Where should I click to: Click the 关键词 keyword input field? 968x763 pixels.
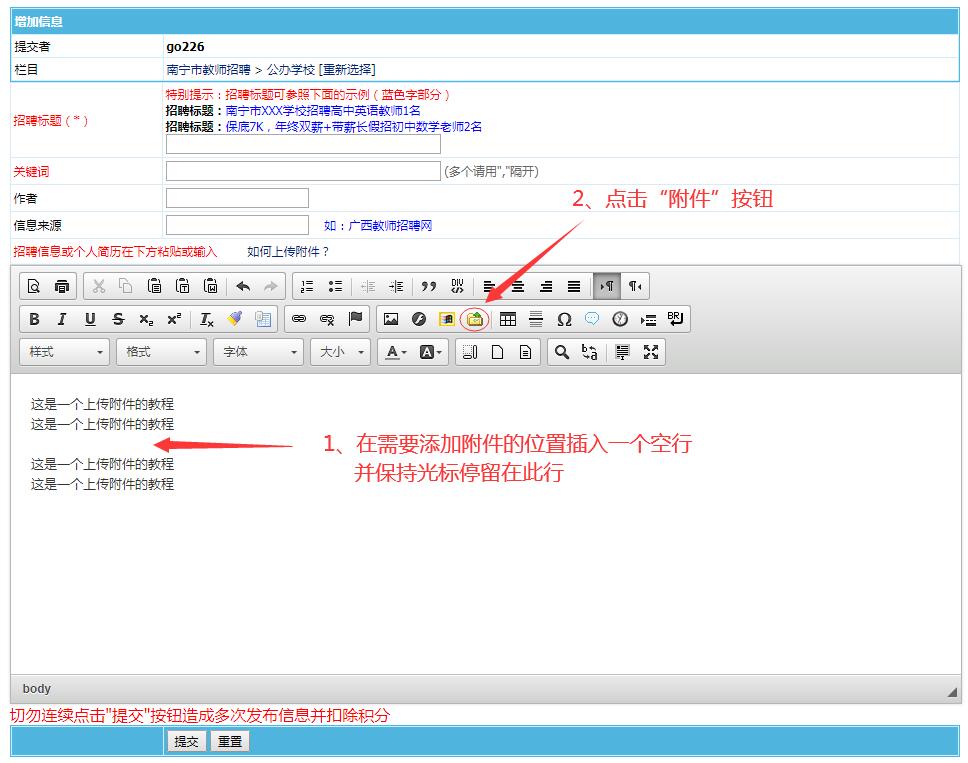point(303,172)
